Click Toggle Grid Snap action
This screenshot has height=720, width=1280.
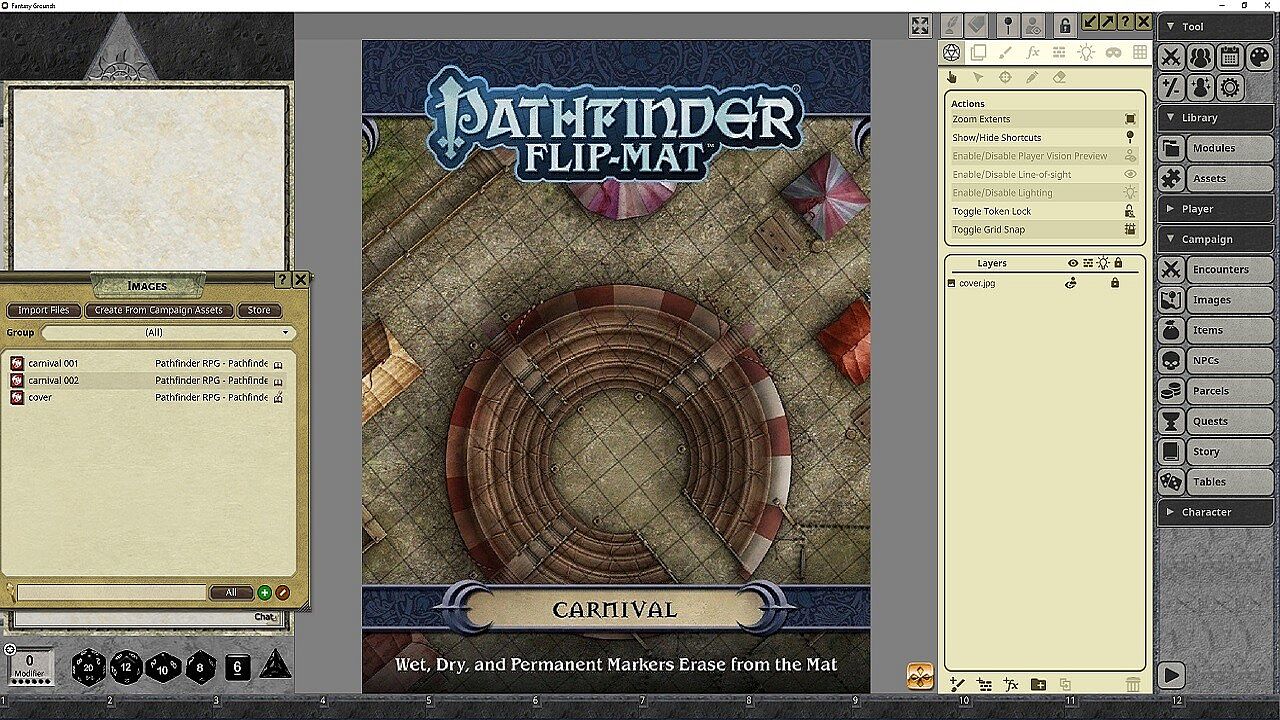pyautogui.click(x=1044, y=229)
